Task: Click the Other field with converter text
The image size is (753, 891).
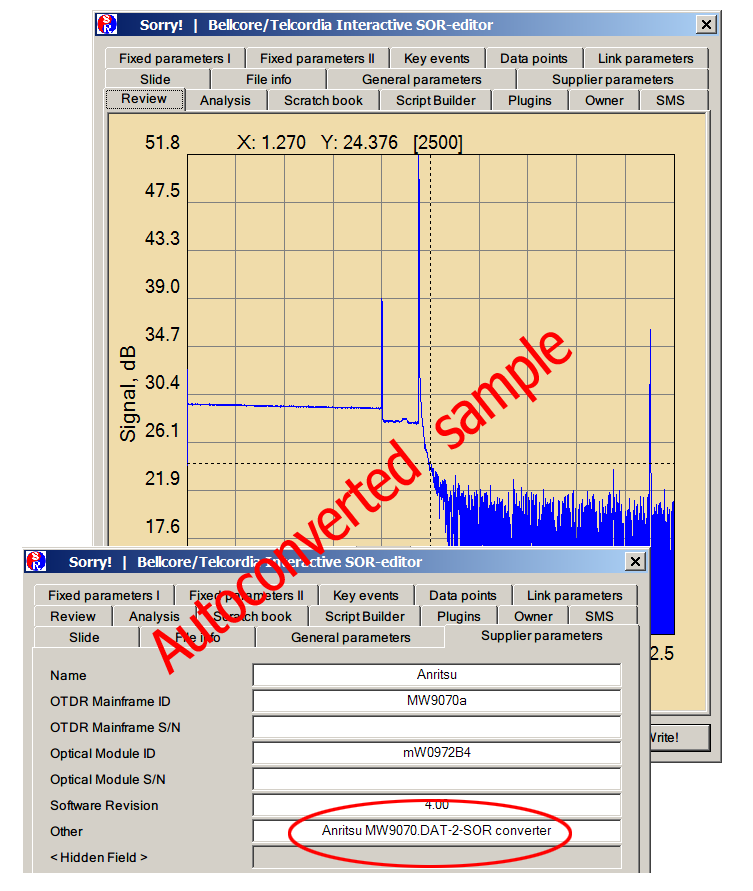Action: [436, 831]
